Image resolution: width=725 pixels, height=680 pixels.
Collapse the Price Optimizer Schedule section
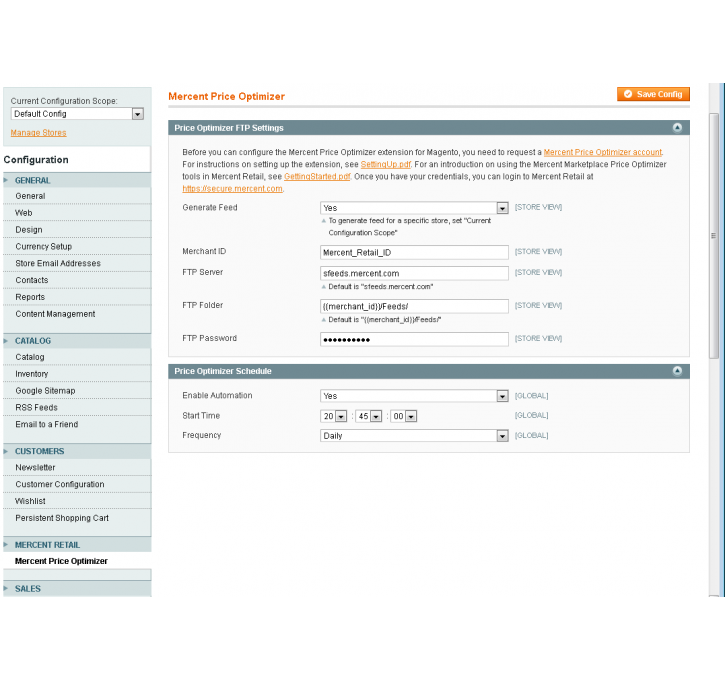(677, 371)
